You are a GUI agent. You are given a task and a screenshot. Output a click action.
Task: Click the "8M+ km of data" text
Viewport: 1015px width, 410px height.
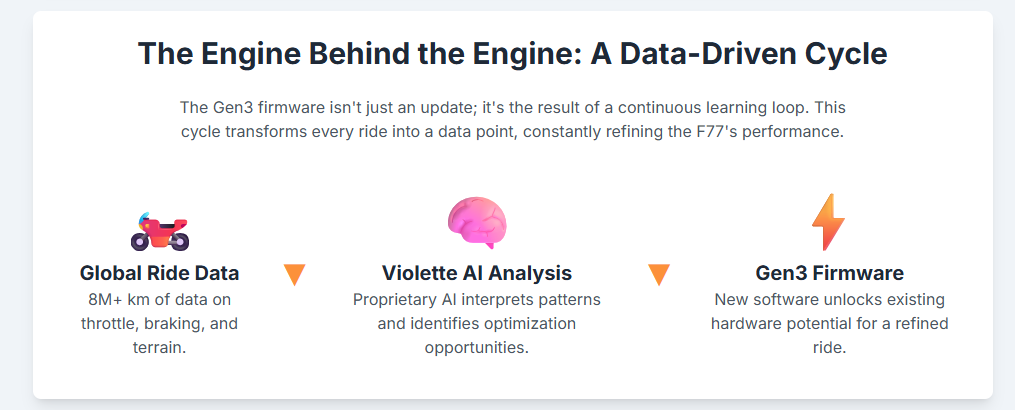159,299
